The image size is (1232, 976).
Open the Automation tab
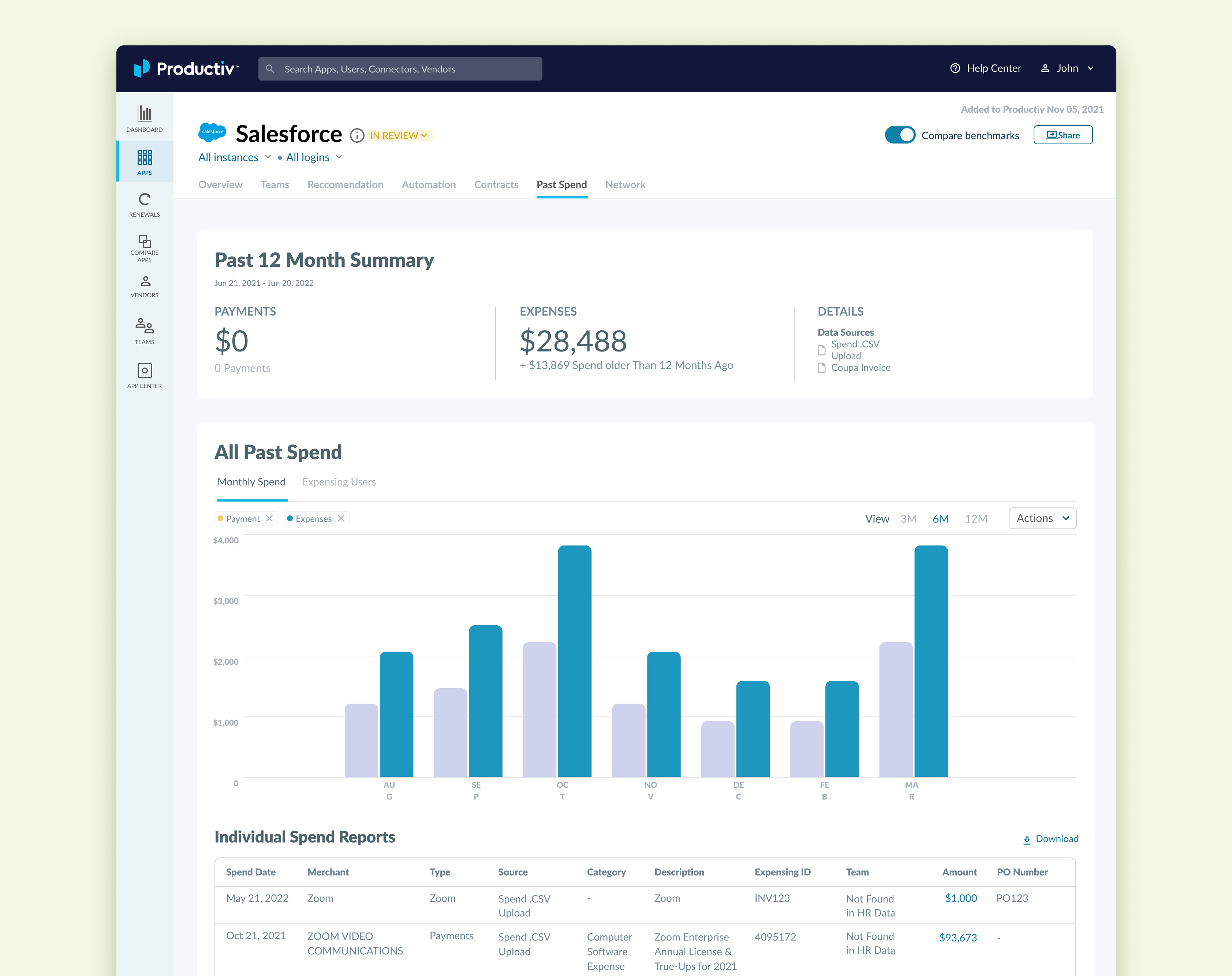(x=429, y=185)
